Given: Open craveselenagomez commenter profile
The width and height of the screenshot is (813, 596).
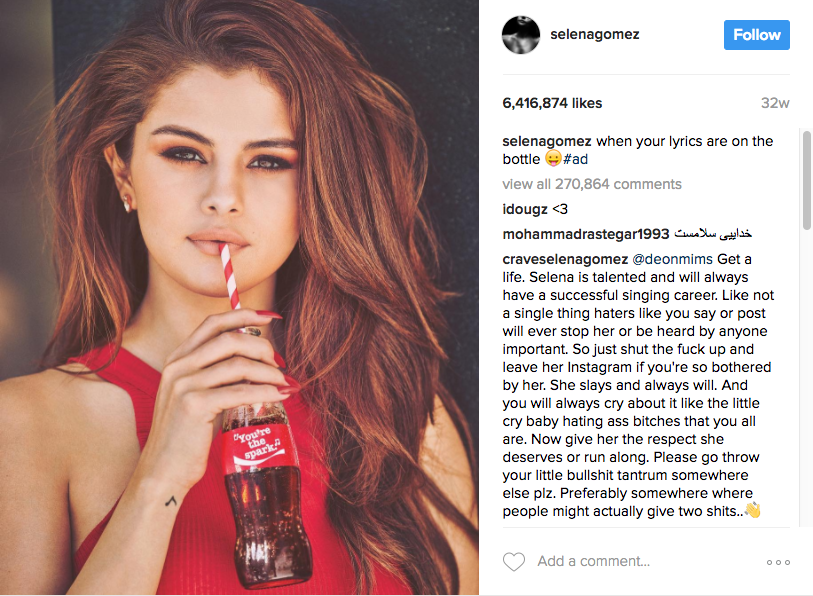Looking at the screenshot, I should (x=565, y=259).
